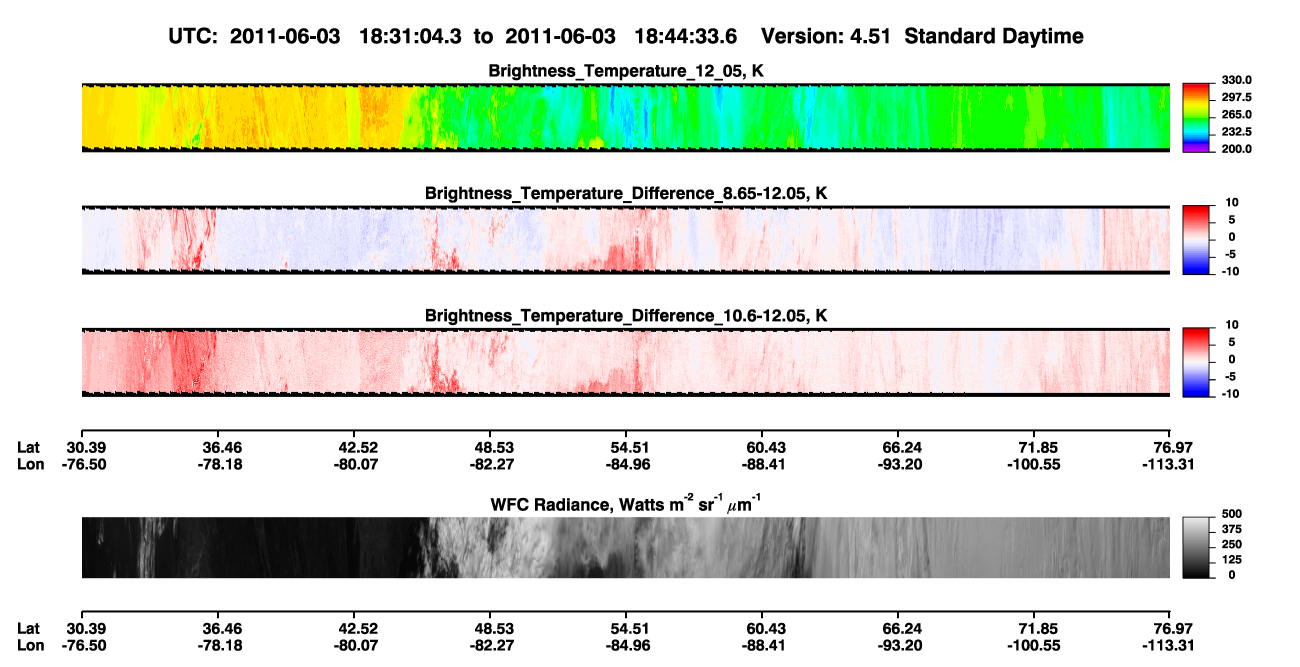Click the 42.52 latitude label under the difference panels

click(359, 447)
